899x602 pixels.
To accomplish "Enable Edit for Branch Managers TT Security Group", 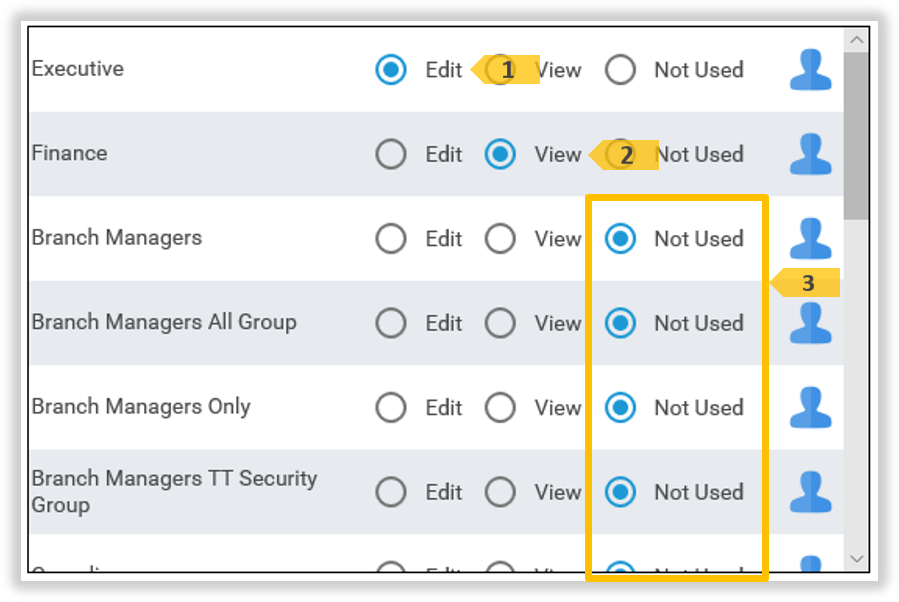I will (391, 492).
